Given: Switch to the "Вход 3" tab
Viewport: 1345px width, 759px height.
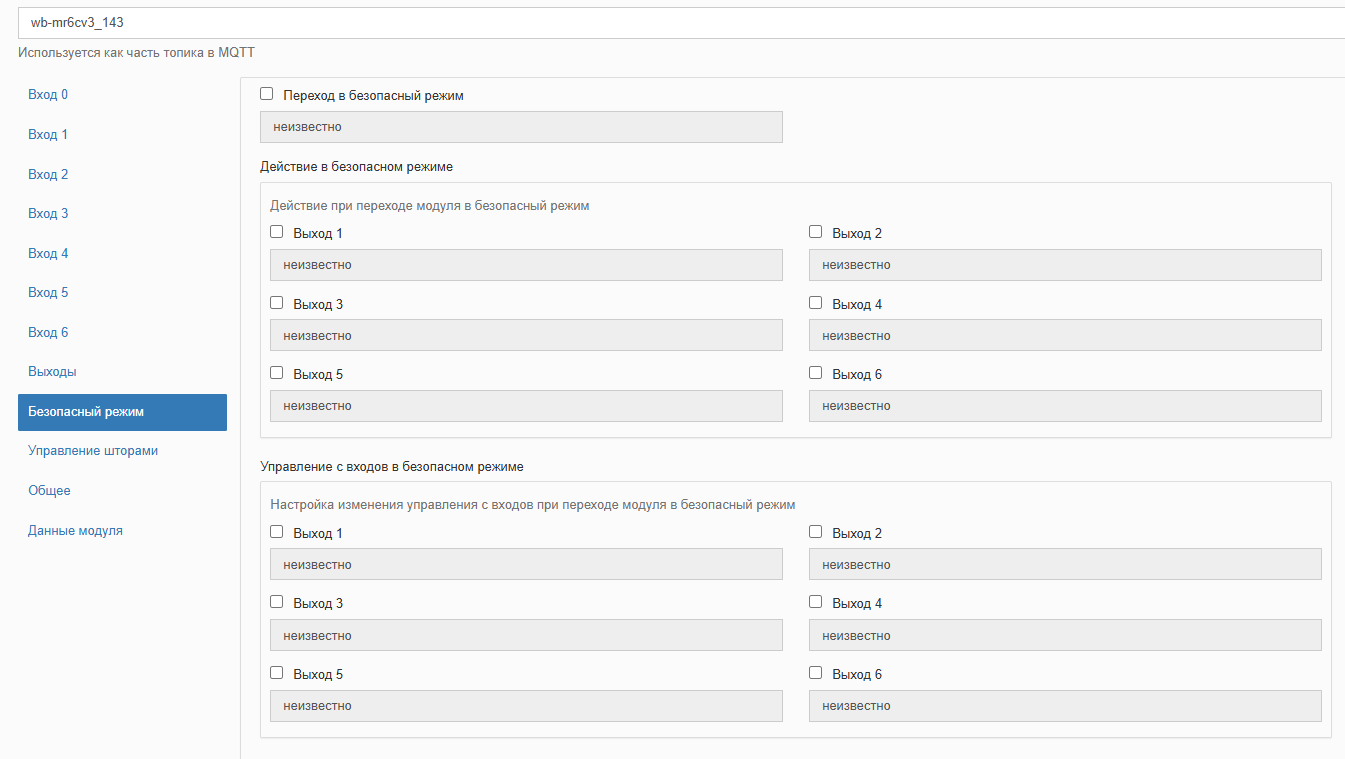Looking at the screenshot, I should coord(48,213).
